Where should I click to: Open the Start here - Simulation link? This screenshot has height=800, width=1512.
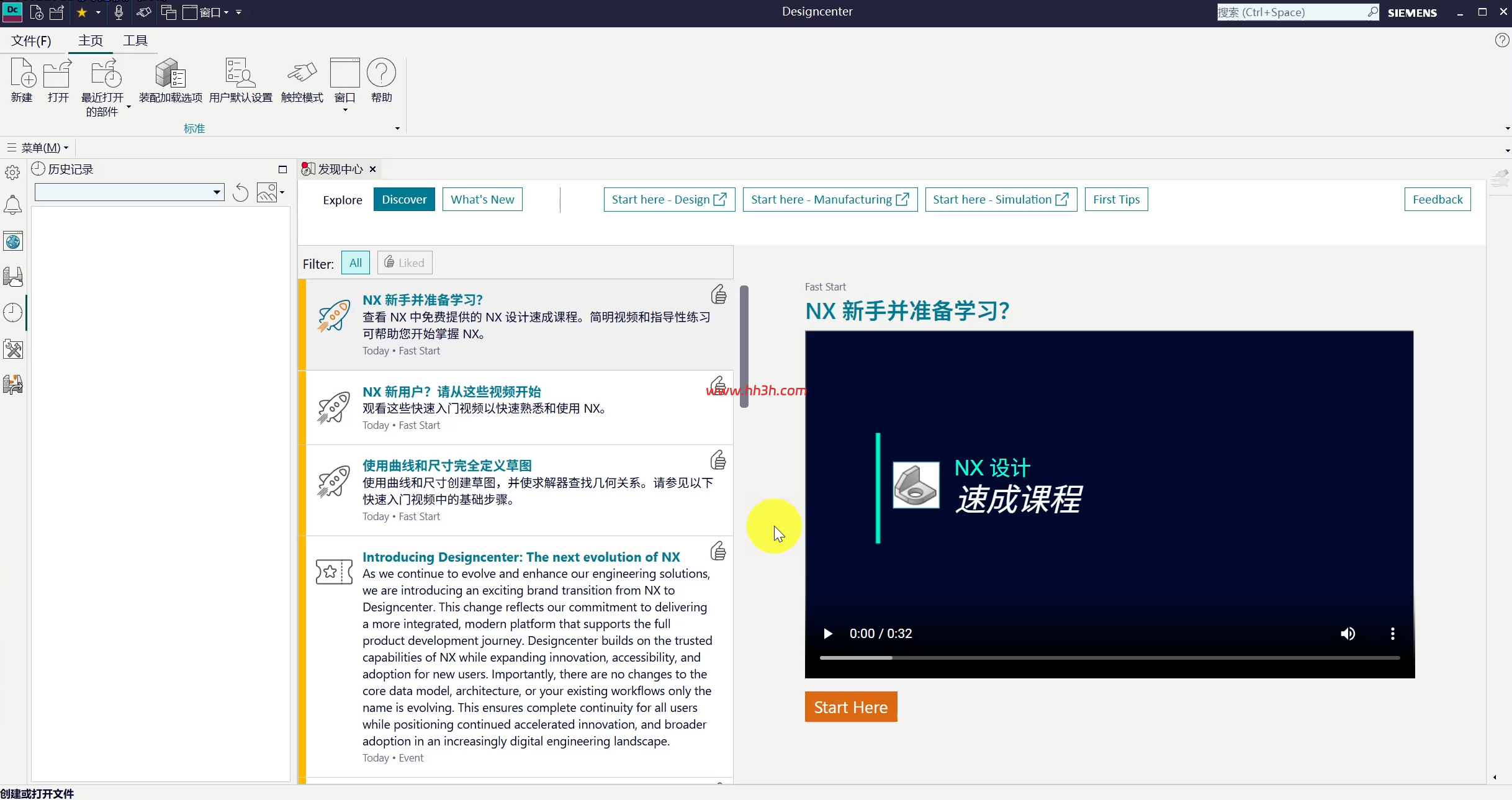pyautogui.click(x=1001, y=199)
